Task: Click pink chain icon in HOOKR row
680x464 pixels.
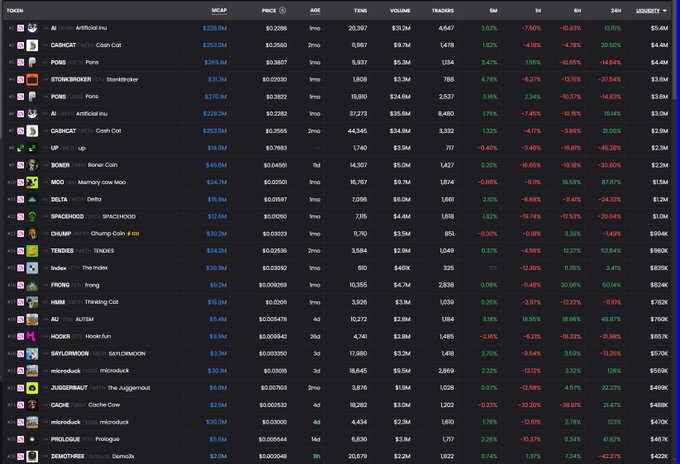Action: click(x=20, y=337)
